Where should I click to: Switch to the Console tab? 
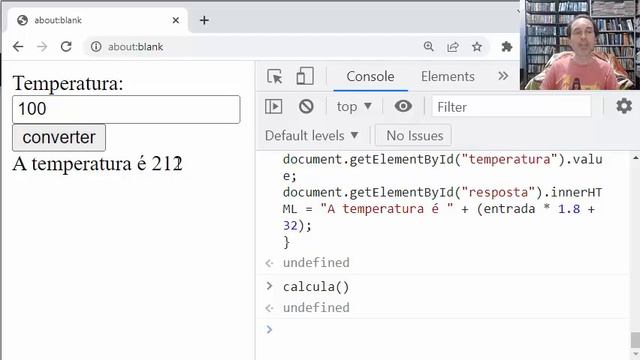tap(370, 76)
